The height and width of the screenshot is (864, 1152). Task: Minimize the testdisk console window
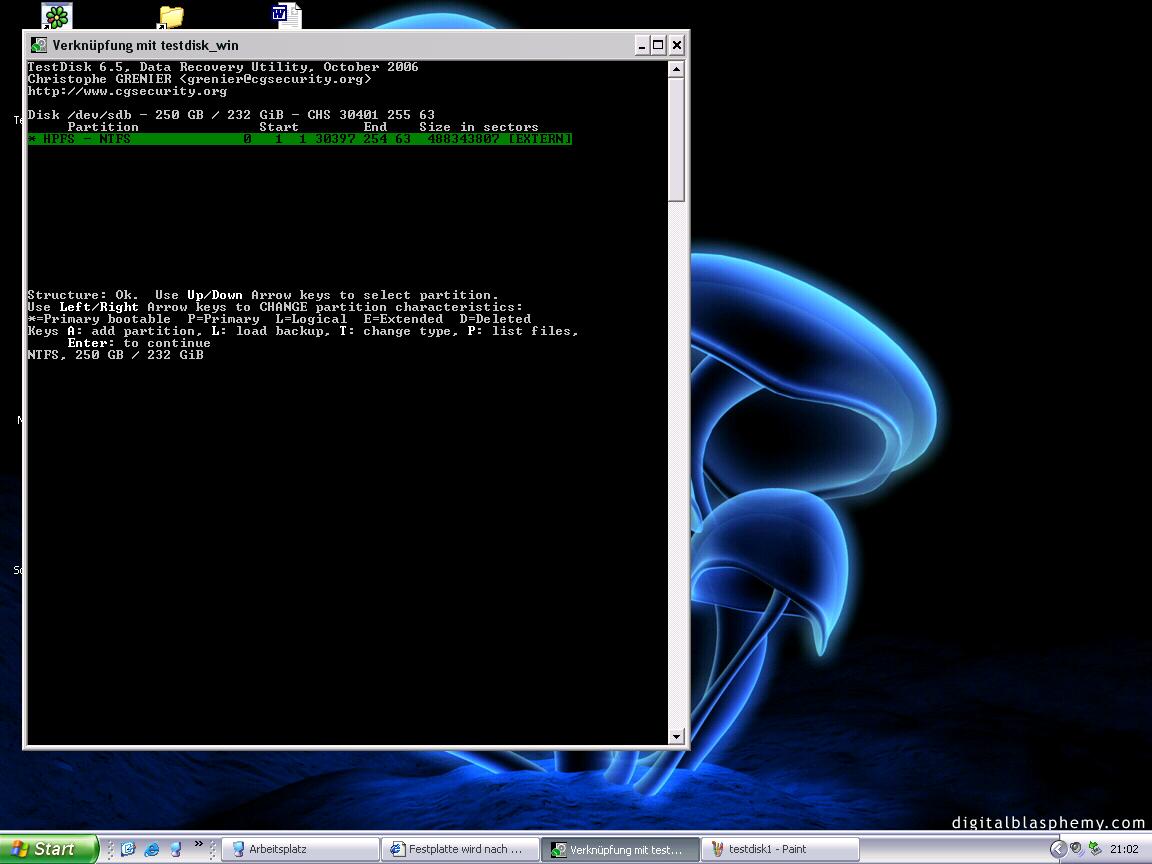click(x=641, y=46)
